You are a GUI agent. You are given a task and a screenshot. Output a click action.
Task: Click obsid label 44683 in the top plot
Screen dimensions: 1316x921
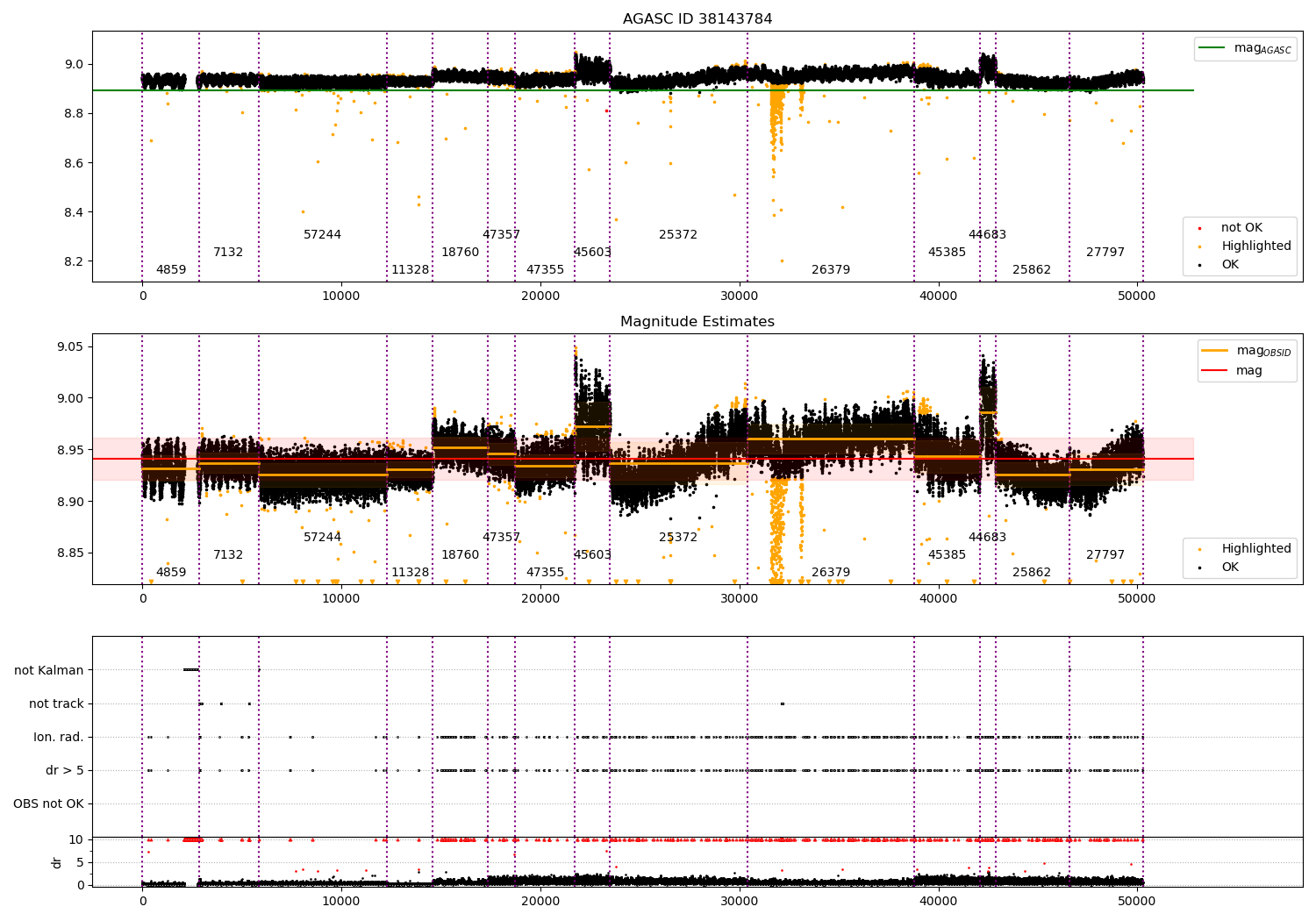click(987, 235)
